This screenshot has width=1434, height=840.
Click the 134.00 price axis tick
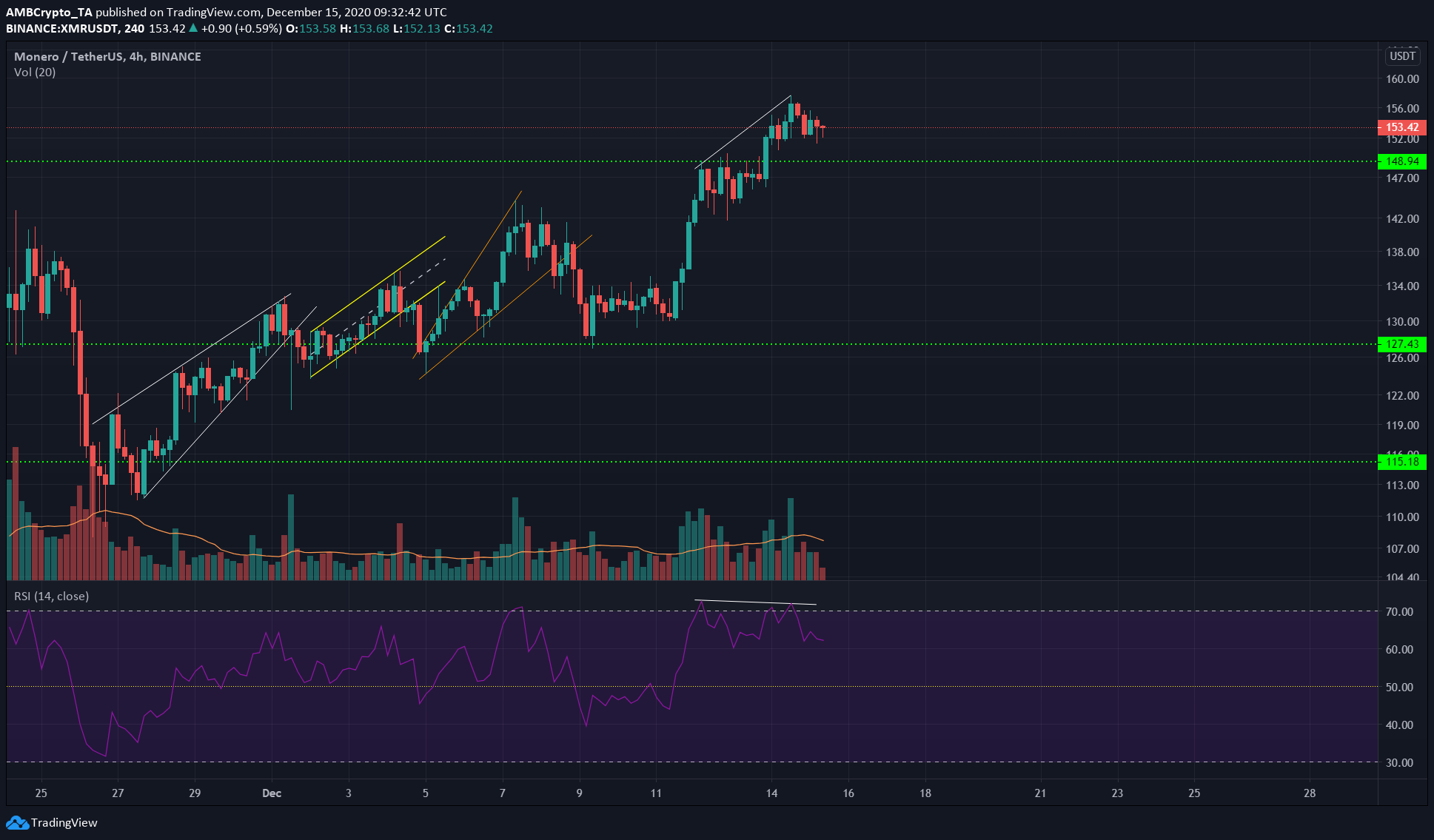coord(1402,286)
